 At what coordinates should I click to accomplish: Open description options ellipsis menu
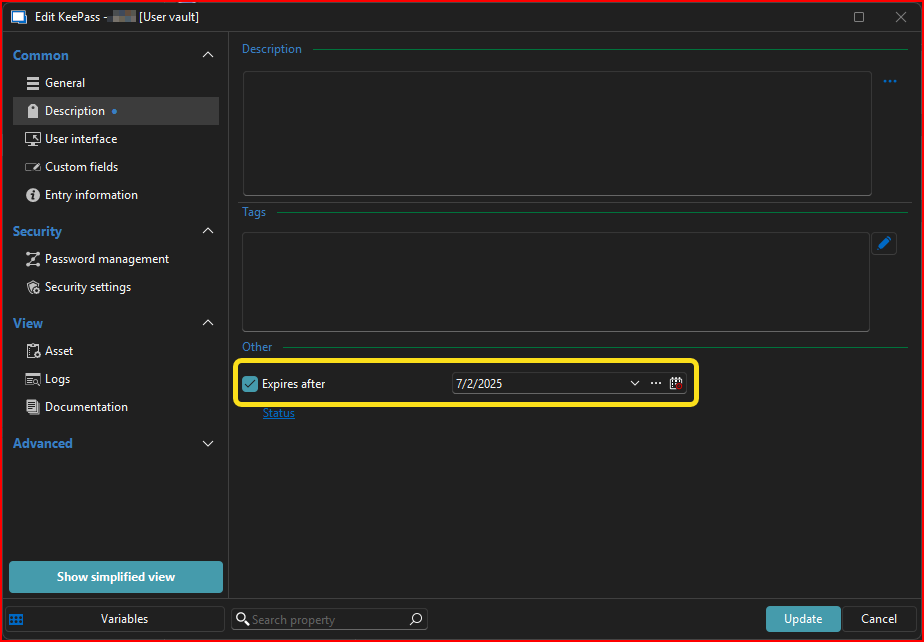pos(890,81)
